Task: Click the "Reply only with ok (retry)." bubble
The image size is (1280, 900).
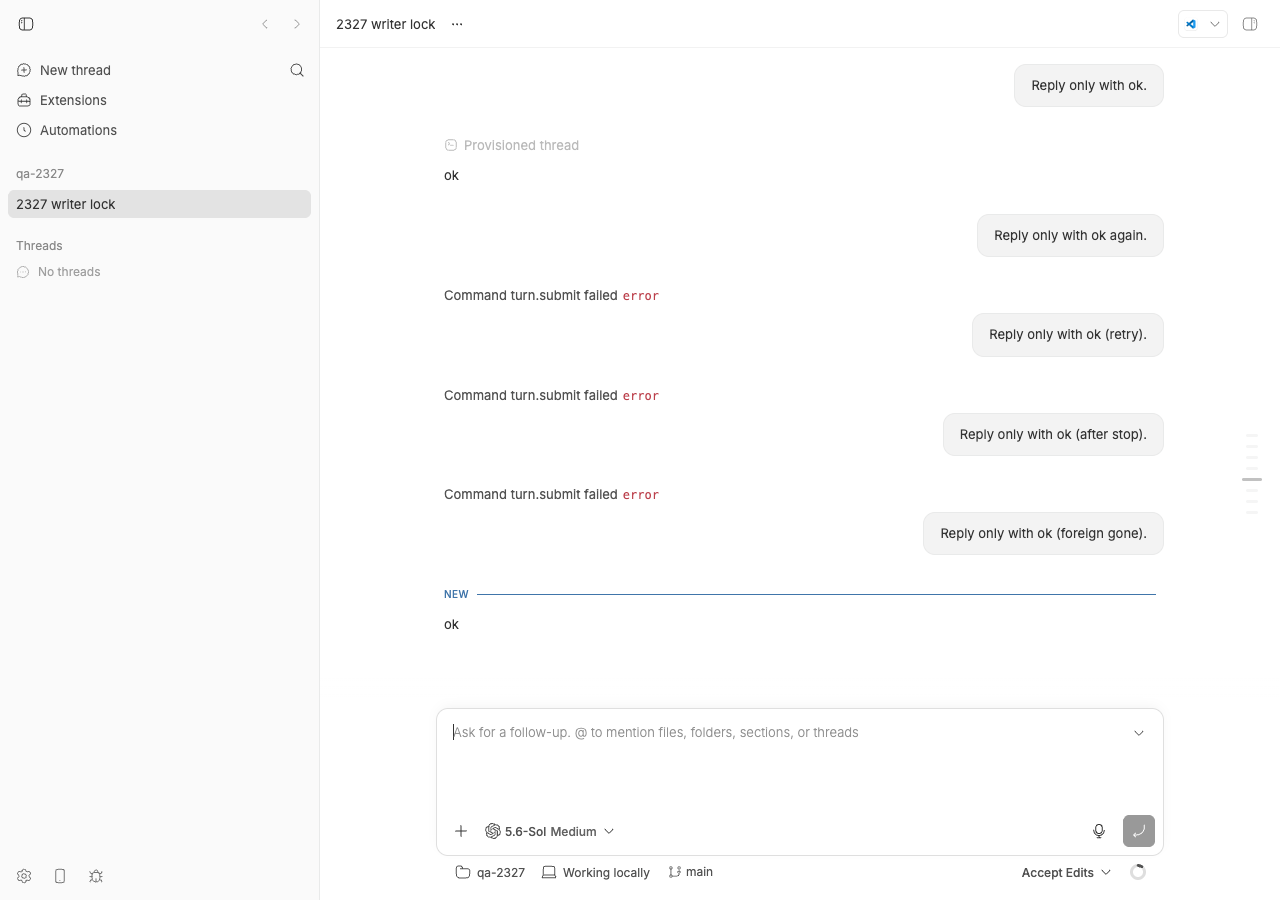Action: click(x=1068, y=335)
